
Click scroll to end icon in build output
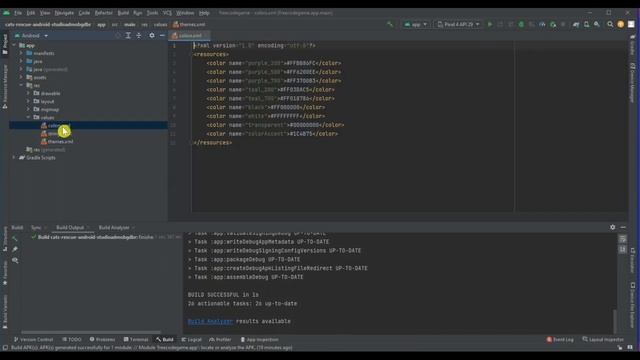[x=622, y=249]
